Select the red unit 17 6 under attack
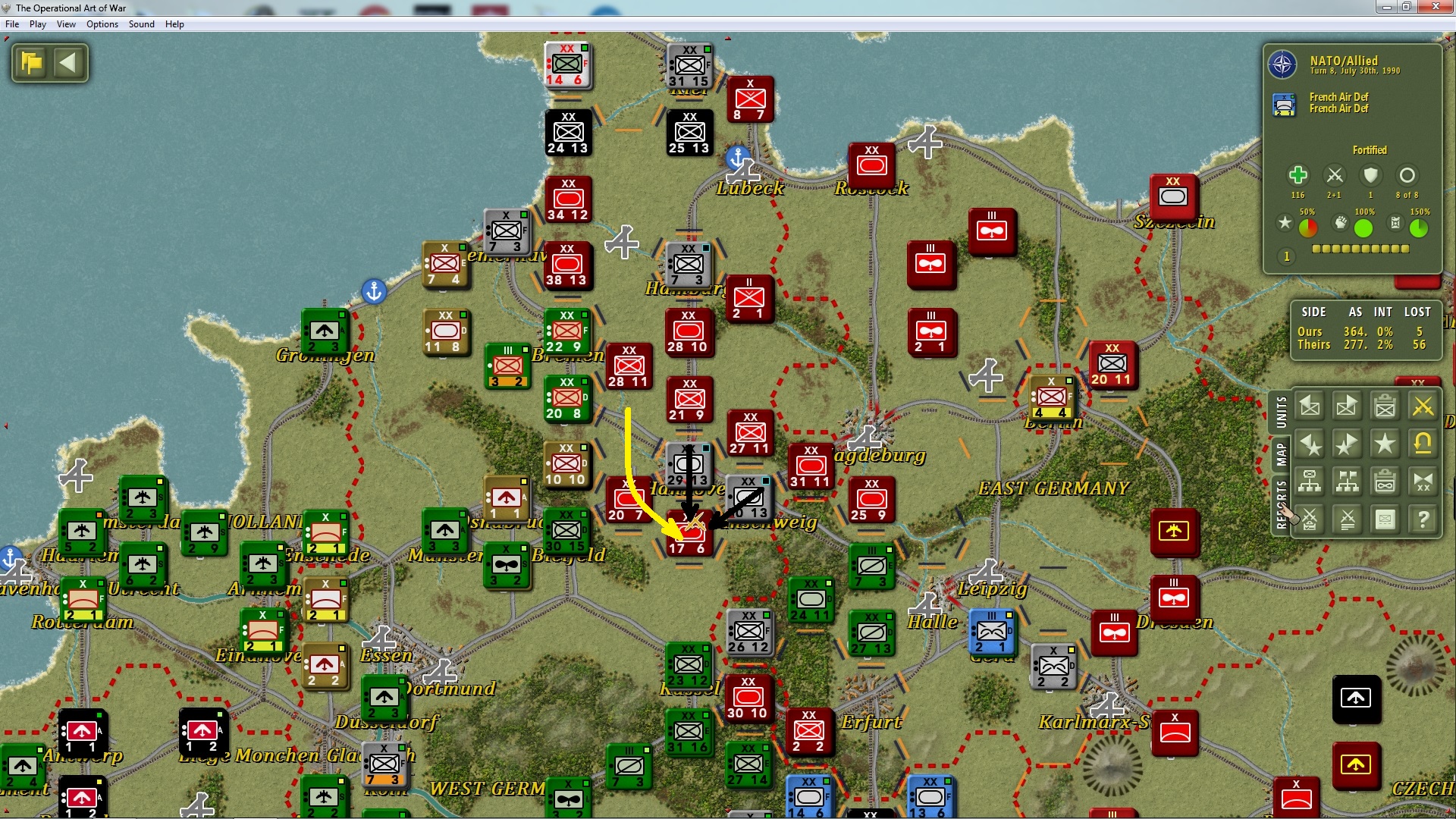This screenshot has height=819, width=1456. coord(689,532)
